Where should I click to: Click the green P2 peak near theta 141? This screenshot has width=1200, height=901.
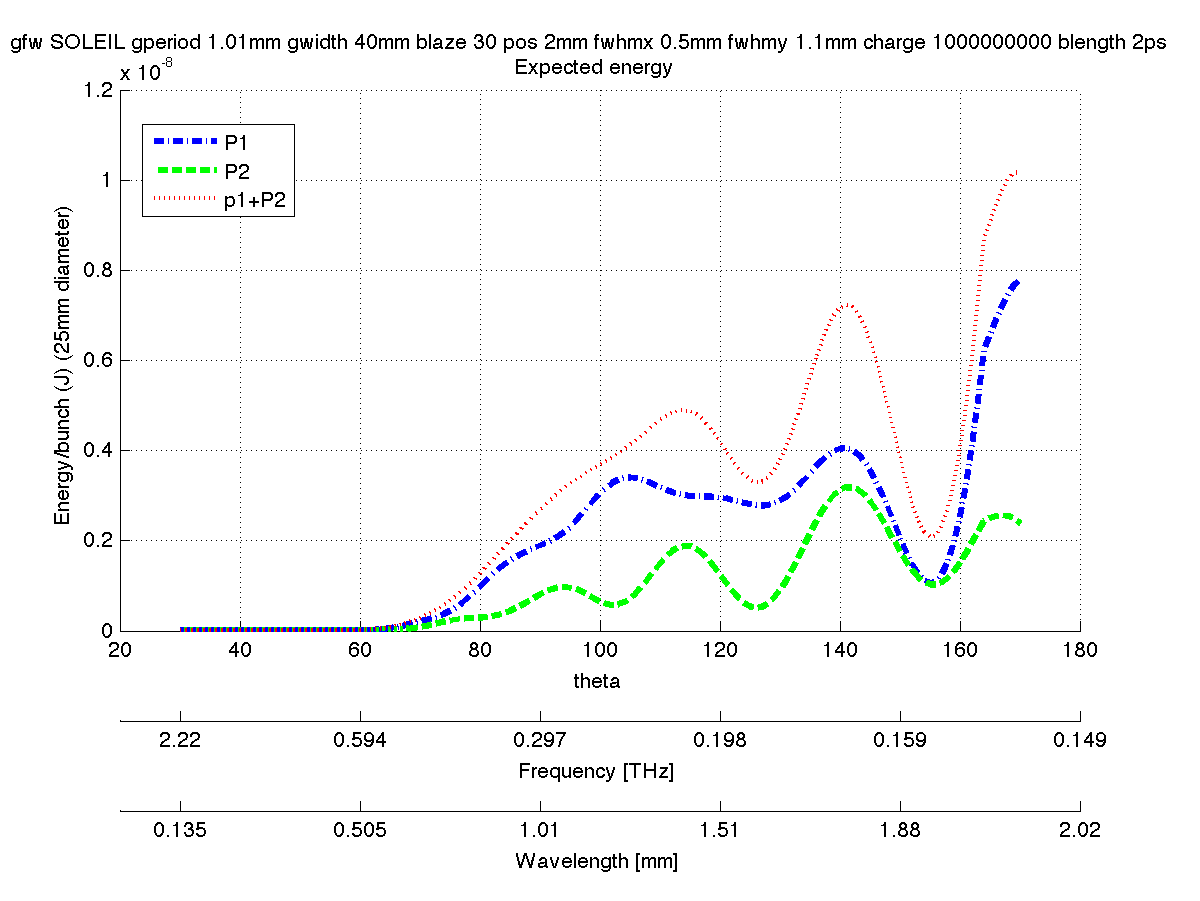(847, 487)
